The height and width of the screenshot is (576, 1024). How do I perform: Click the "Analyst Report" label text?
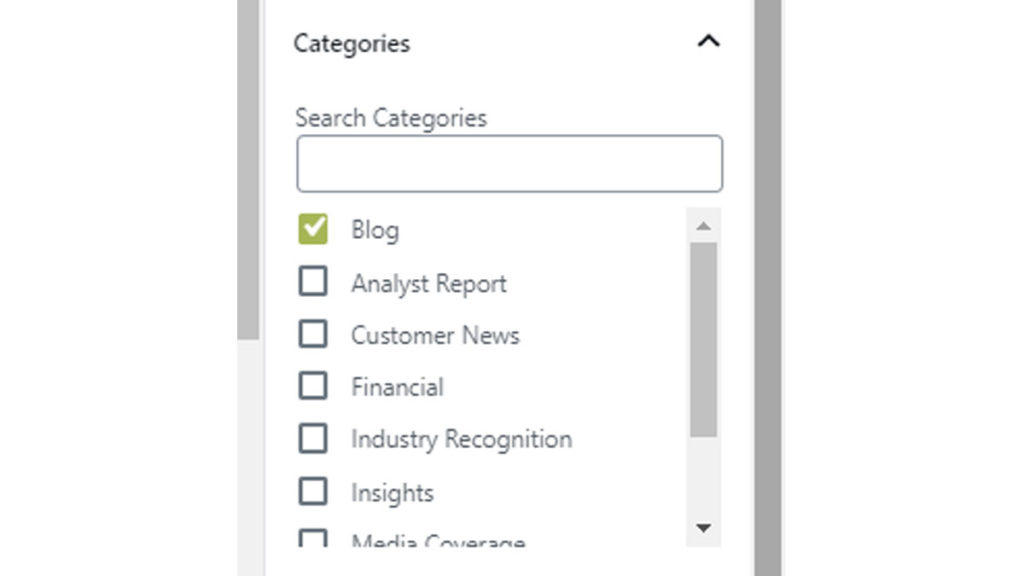[x=428, y=284]
